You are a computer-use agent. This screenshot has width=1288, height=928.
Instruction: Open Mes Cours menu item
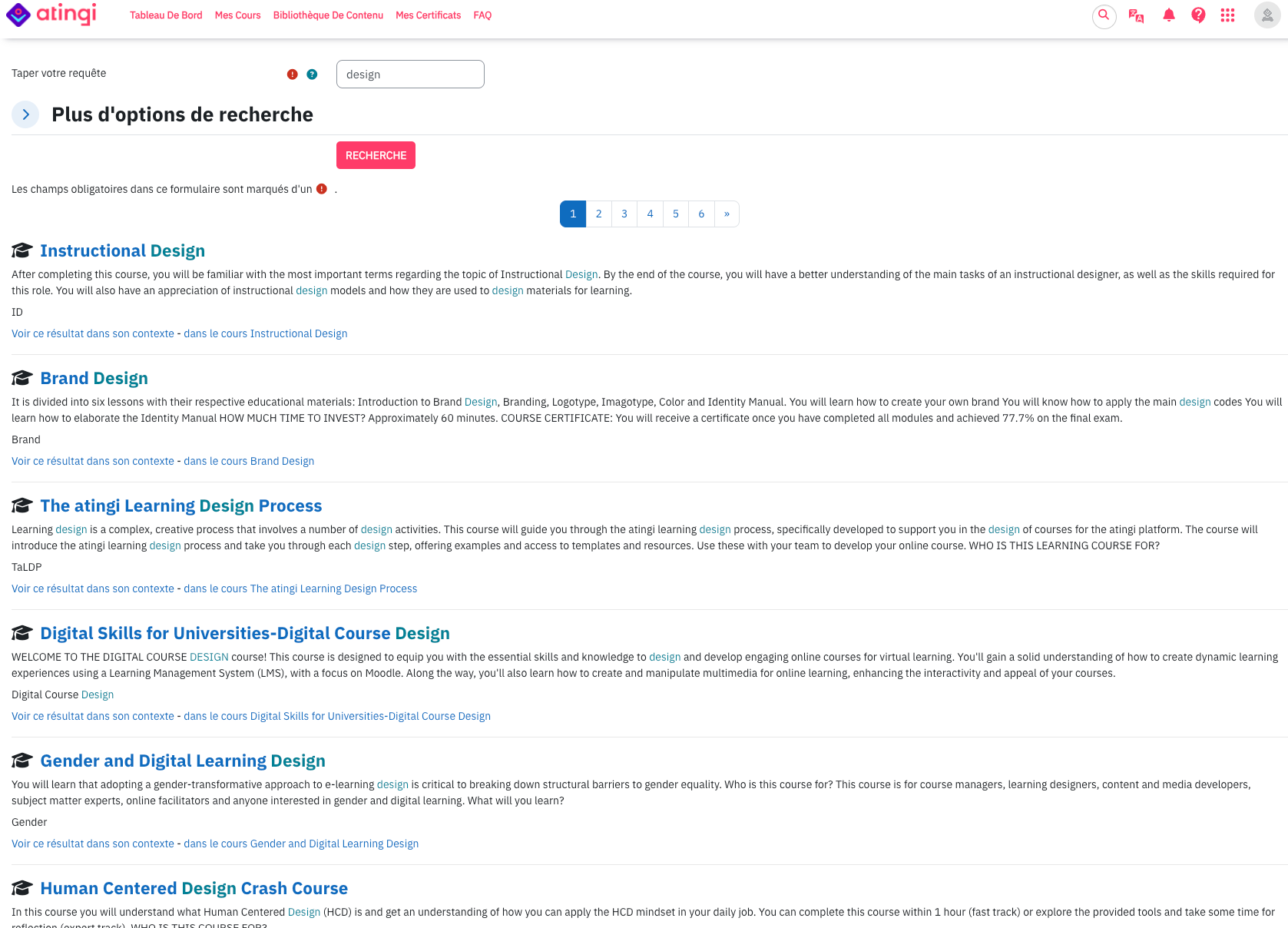238,15
